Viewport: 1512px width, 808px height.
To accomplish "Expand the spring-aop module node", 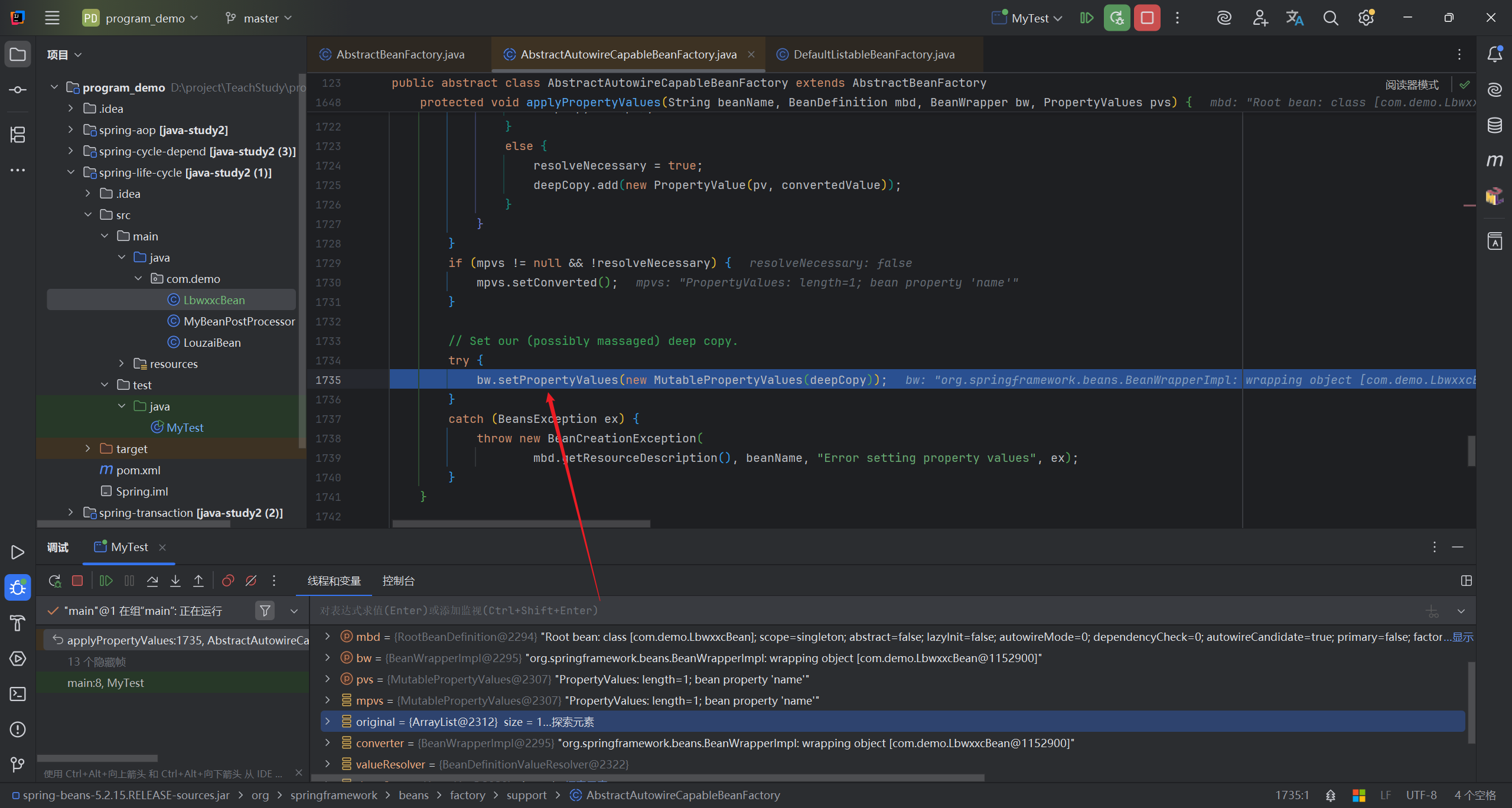I will pyautogui.click(x=71, y=130).
